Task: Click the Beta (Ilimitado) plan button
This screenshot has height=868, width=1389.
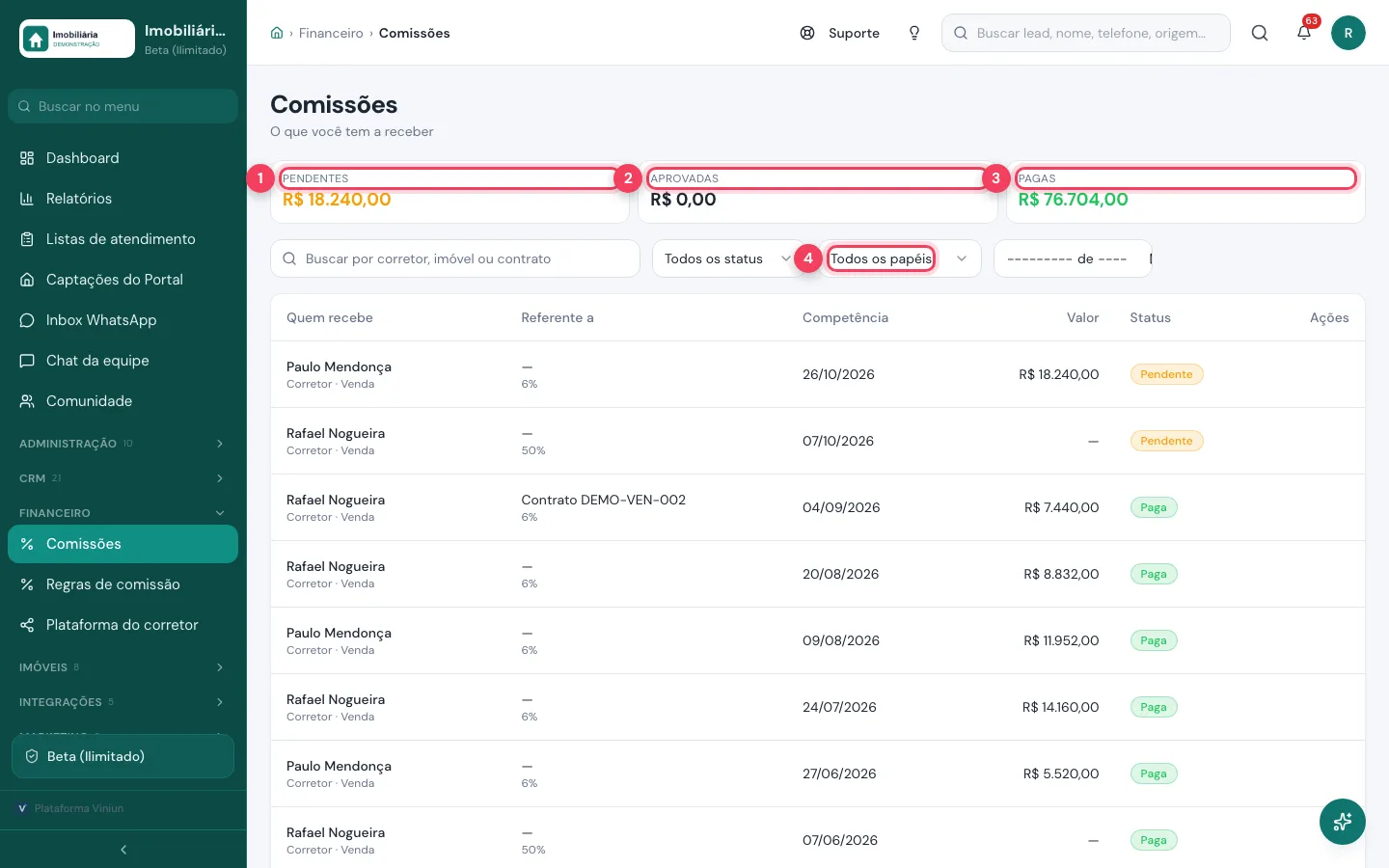Action: [x=123, y=756]
